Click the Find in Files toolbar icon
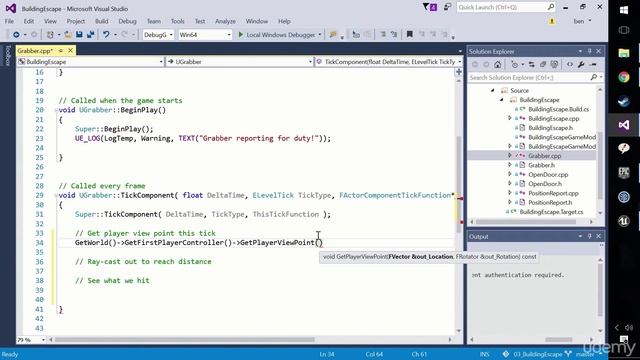Image resolution: width=640 pixels, height=360 pixels. click(x=333, y=35)
